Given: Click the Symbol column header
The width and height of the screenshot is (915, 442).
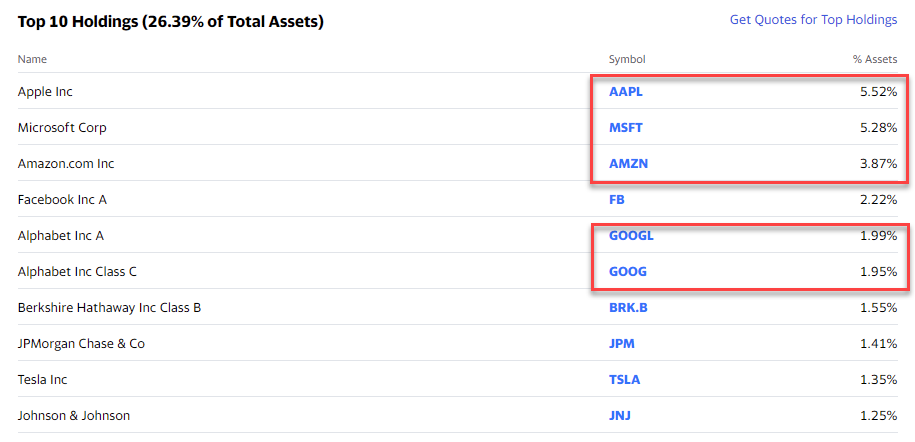Looking at the screenshot, I should tap(627, 60).
